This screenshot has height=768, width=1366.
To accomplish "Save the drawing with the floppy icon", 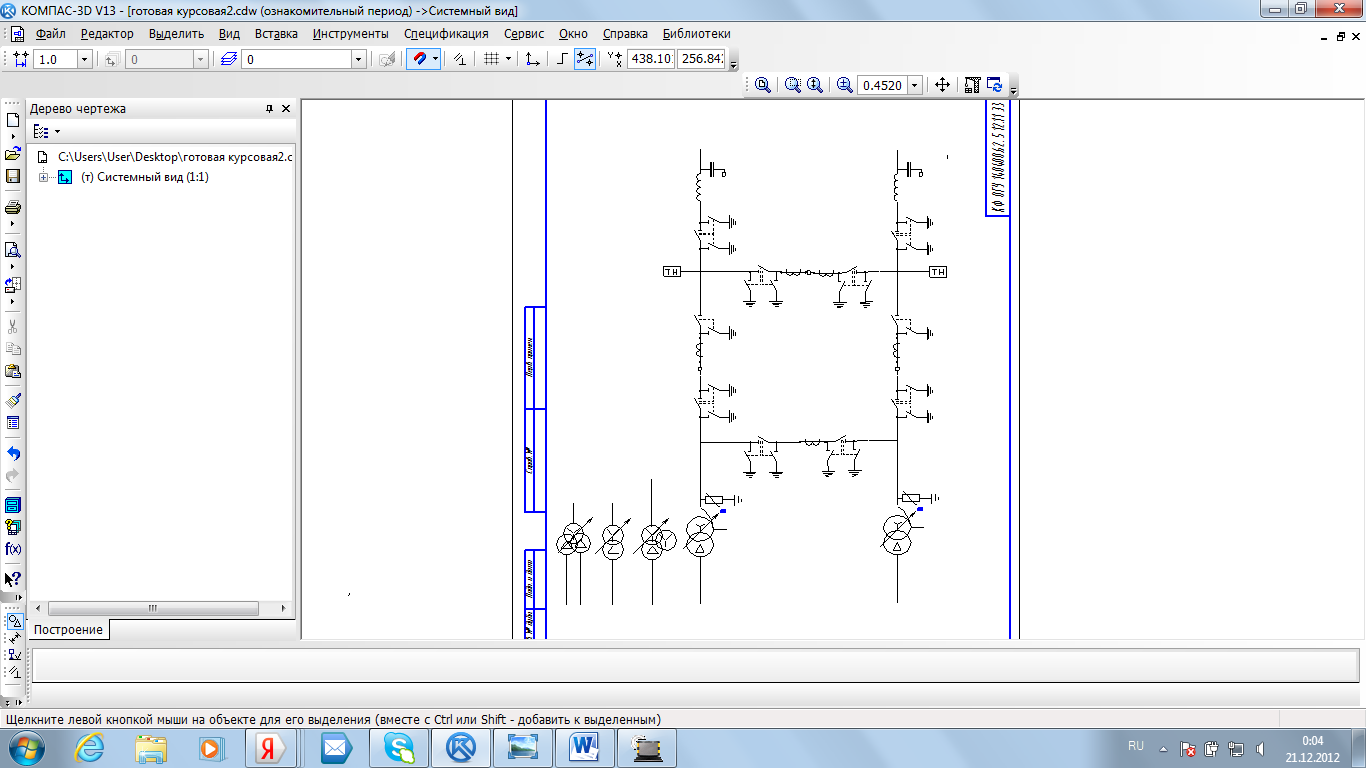I will (x=13, y=176).
